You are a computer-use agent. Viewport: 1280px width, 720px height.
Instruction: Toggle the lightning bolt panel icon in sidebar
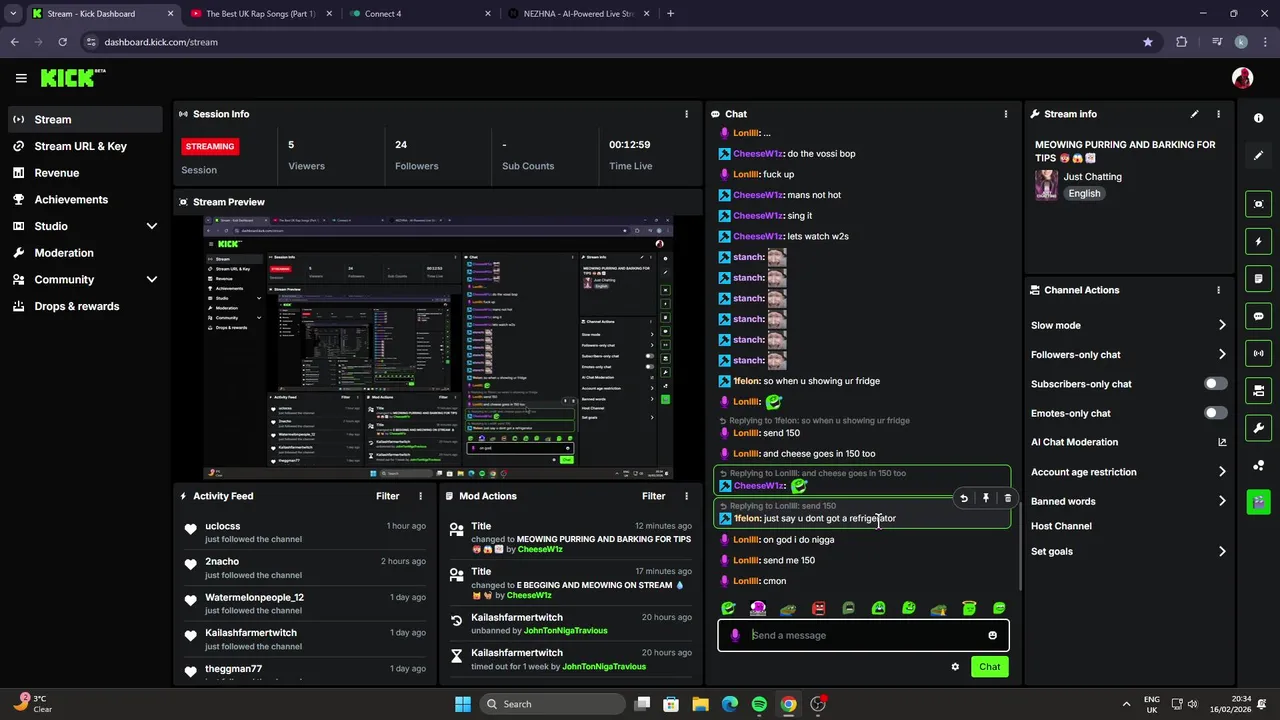(1258, 241)
